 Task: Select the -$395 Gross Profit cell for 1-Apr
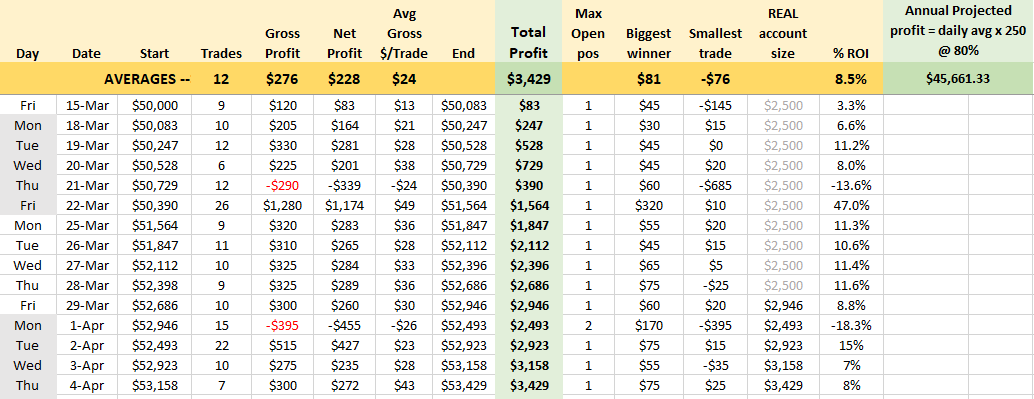(x=282, y=325)
